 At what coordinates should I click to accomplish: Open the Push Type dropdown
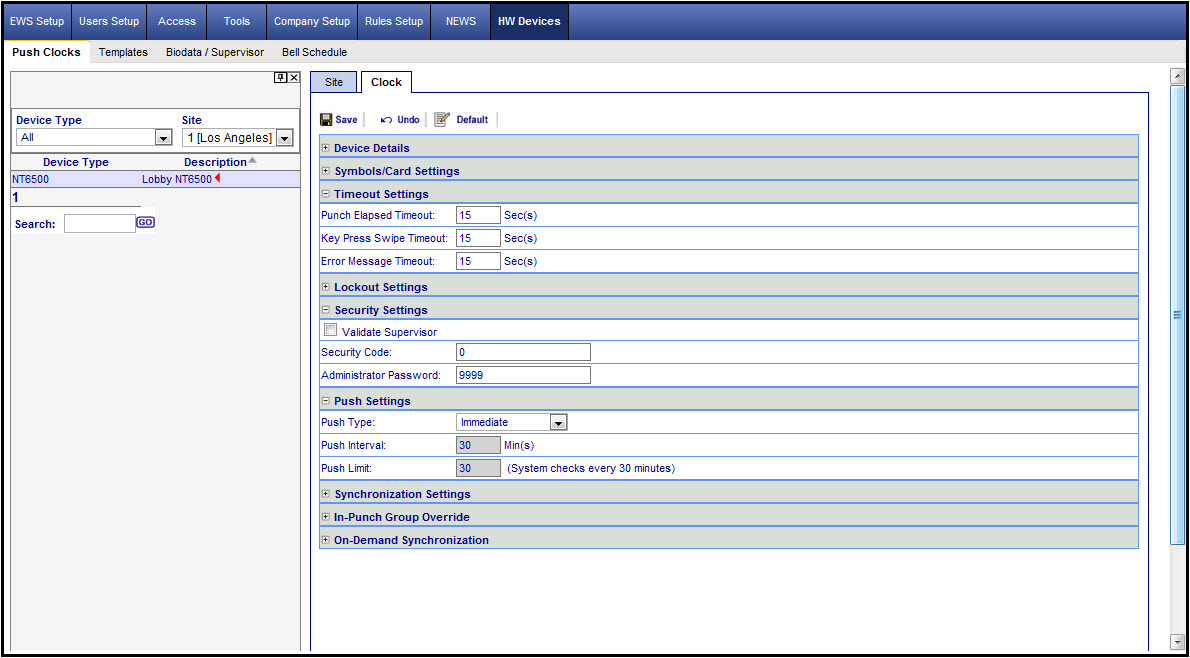pyautogui.click(x=559, y=423)
